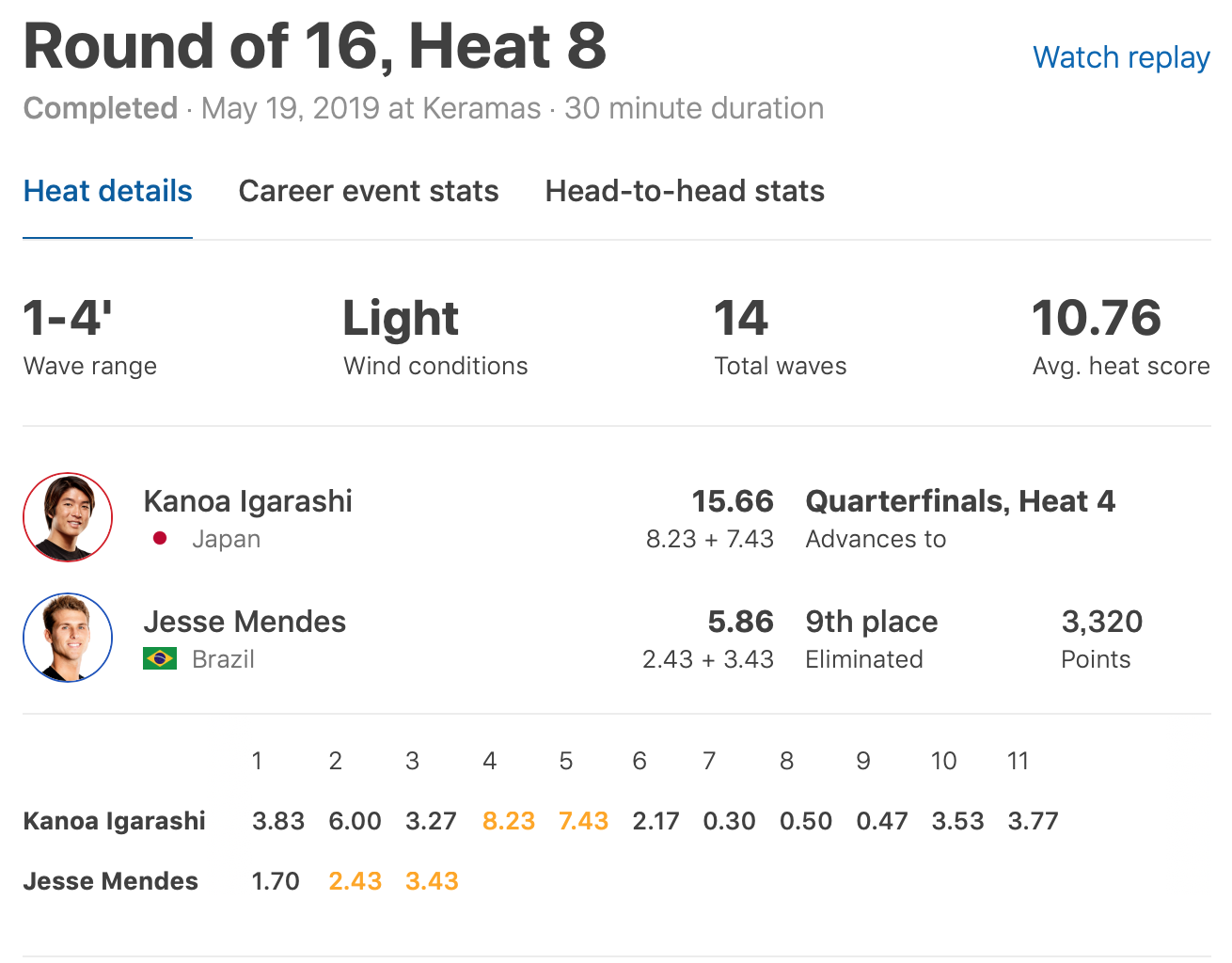Viewport: 1232px width, 963px height.
Task: Click Jesse Mendes' name in results
Action: [x=245, y=622]
